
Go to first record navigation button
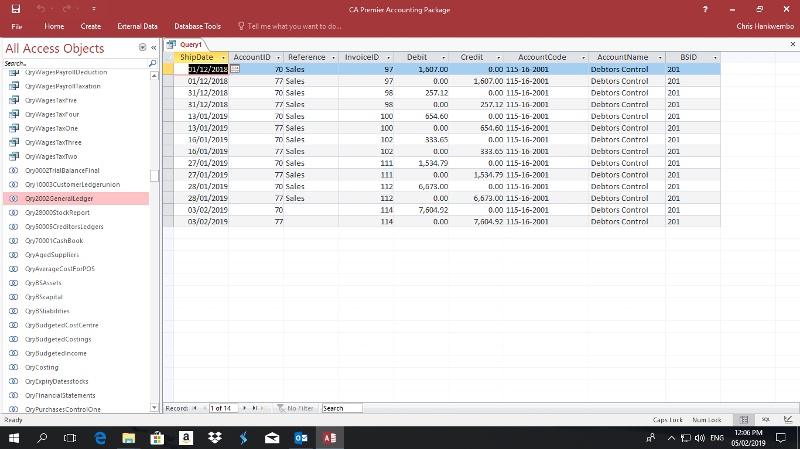194,408
